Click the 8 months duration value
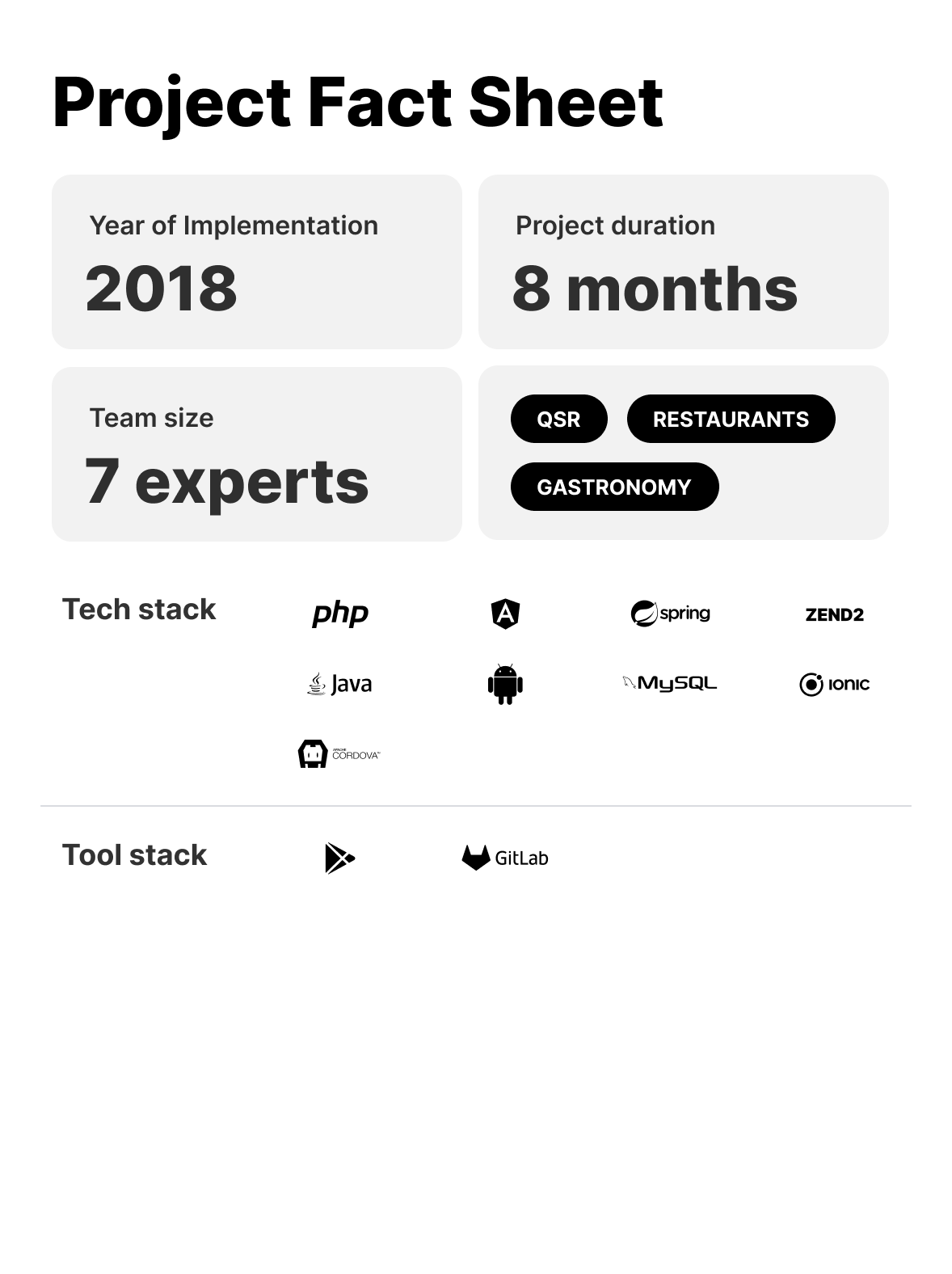The height and width of the screenshot is (1274, 952). pos(655,289)
